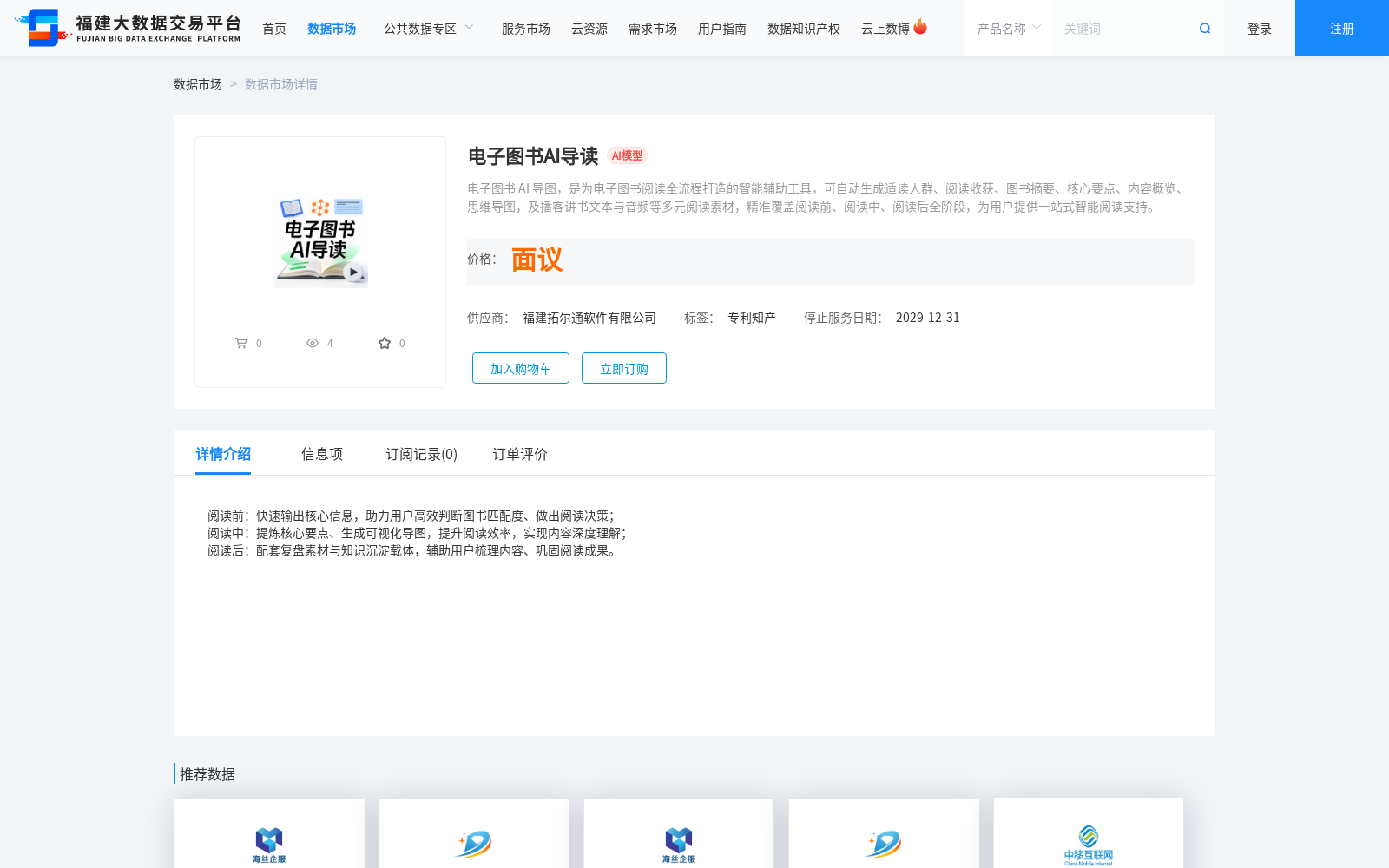Switch to the 订阅记录(0) tab
Image resolution: width=1389 pixels, height=868 pixels.
[422, 454]
